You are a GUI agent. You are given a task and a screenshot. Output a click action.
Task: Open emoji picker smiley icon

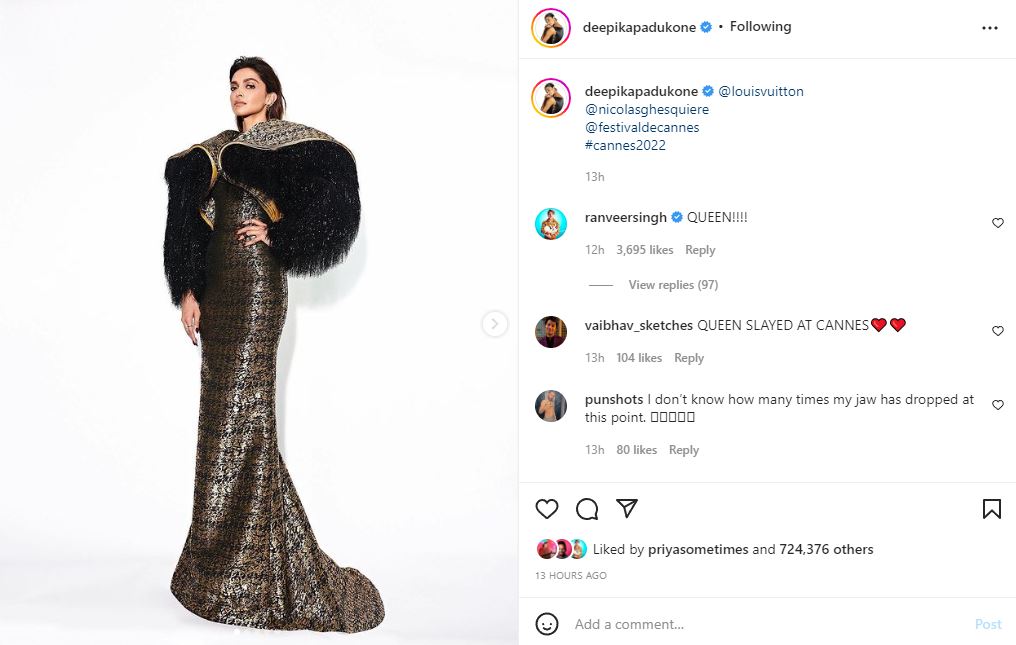click(x=547, y=624)
